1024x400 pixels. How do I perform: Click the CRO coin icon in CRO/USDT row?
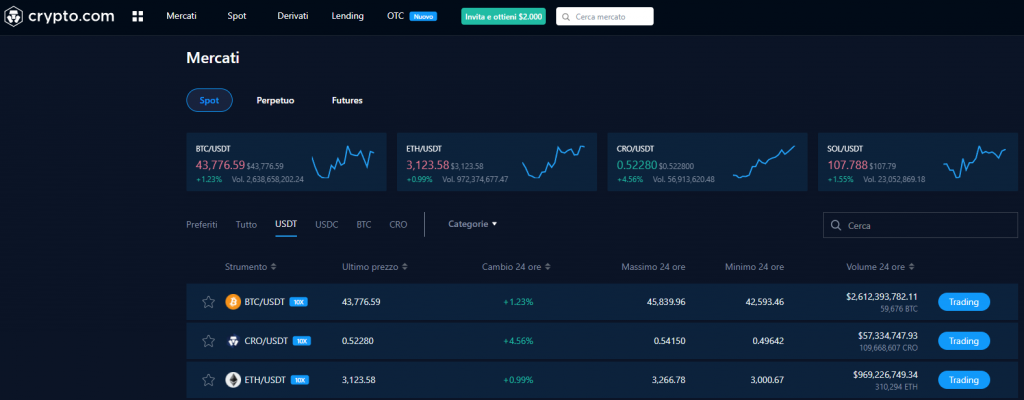tap(233, 341)
